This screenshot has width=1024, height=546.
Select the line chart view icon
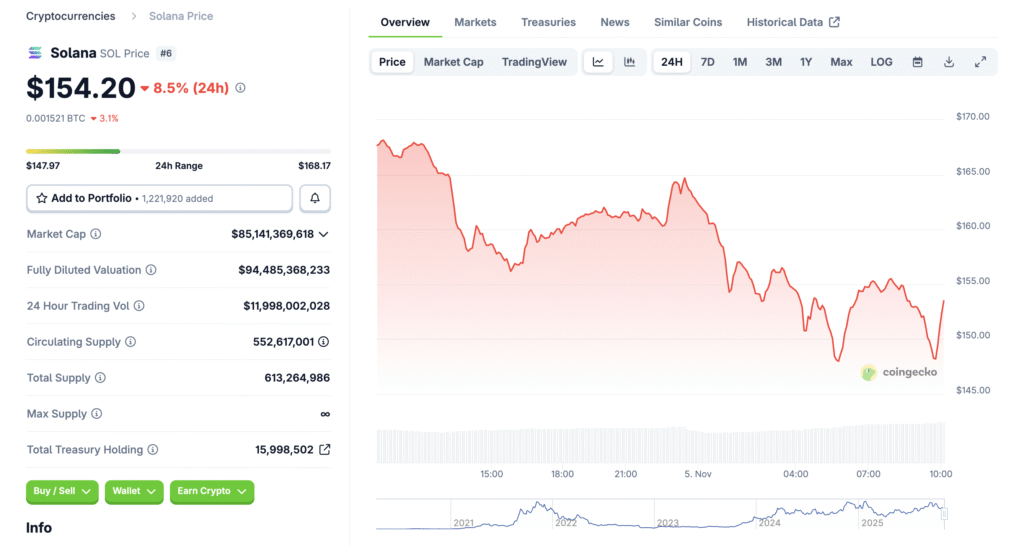click(x=598, y=62)
